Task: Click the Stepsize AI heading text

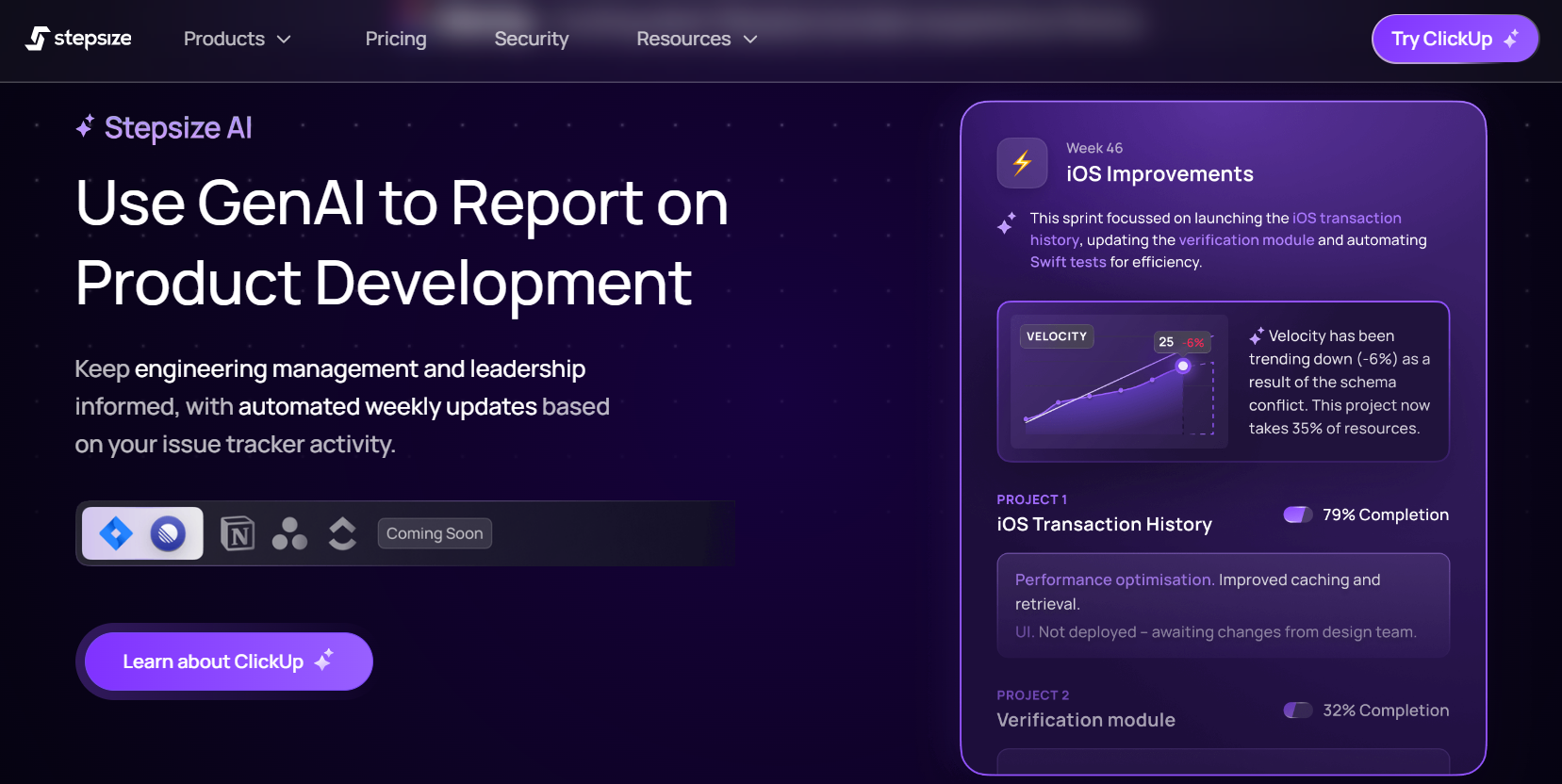Action: click(x=178, y=127)
